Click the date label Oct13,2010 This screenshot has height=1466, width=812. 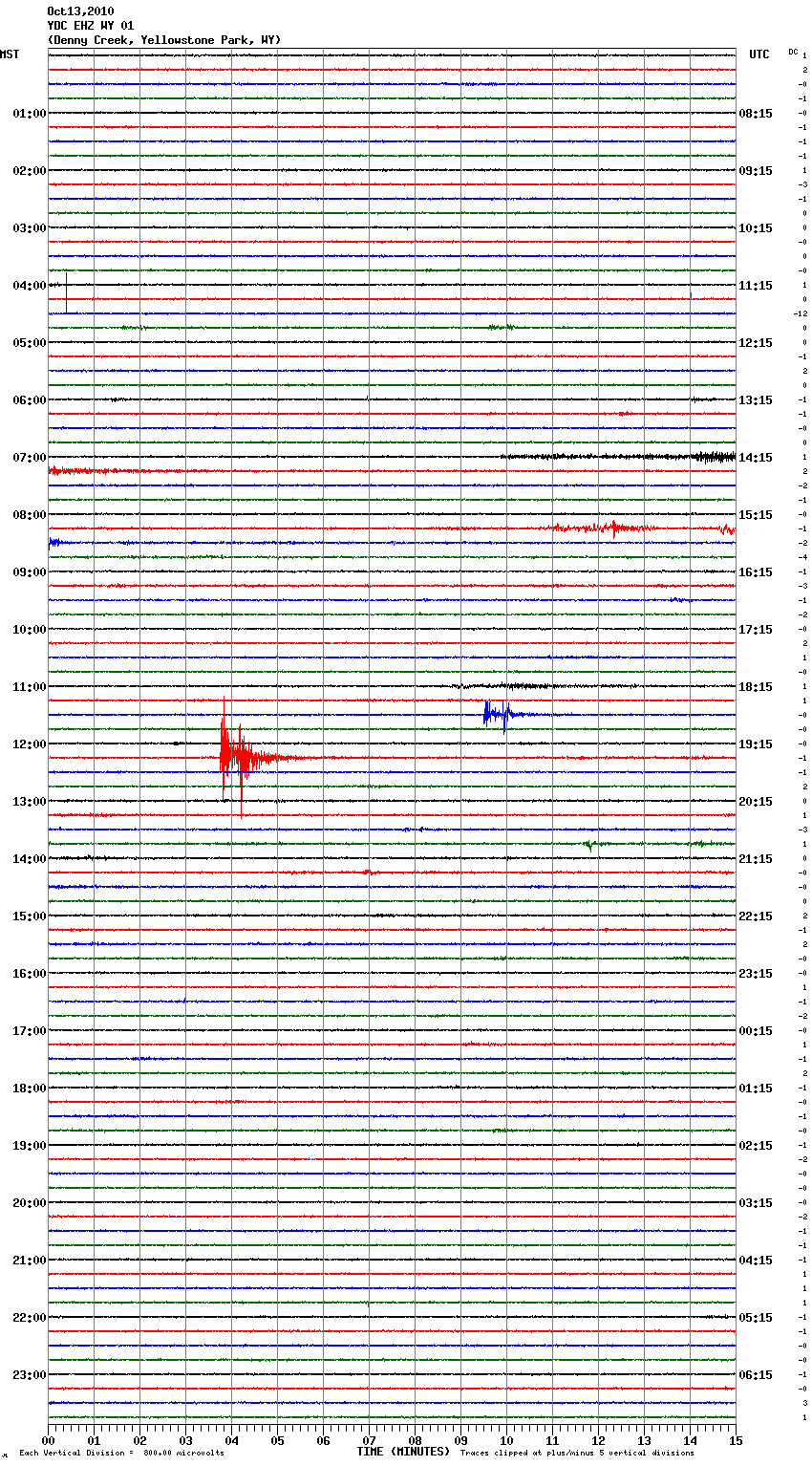coord(80,11)
